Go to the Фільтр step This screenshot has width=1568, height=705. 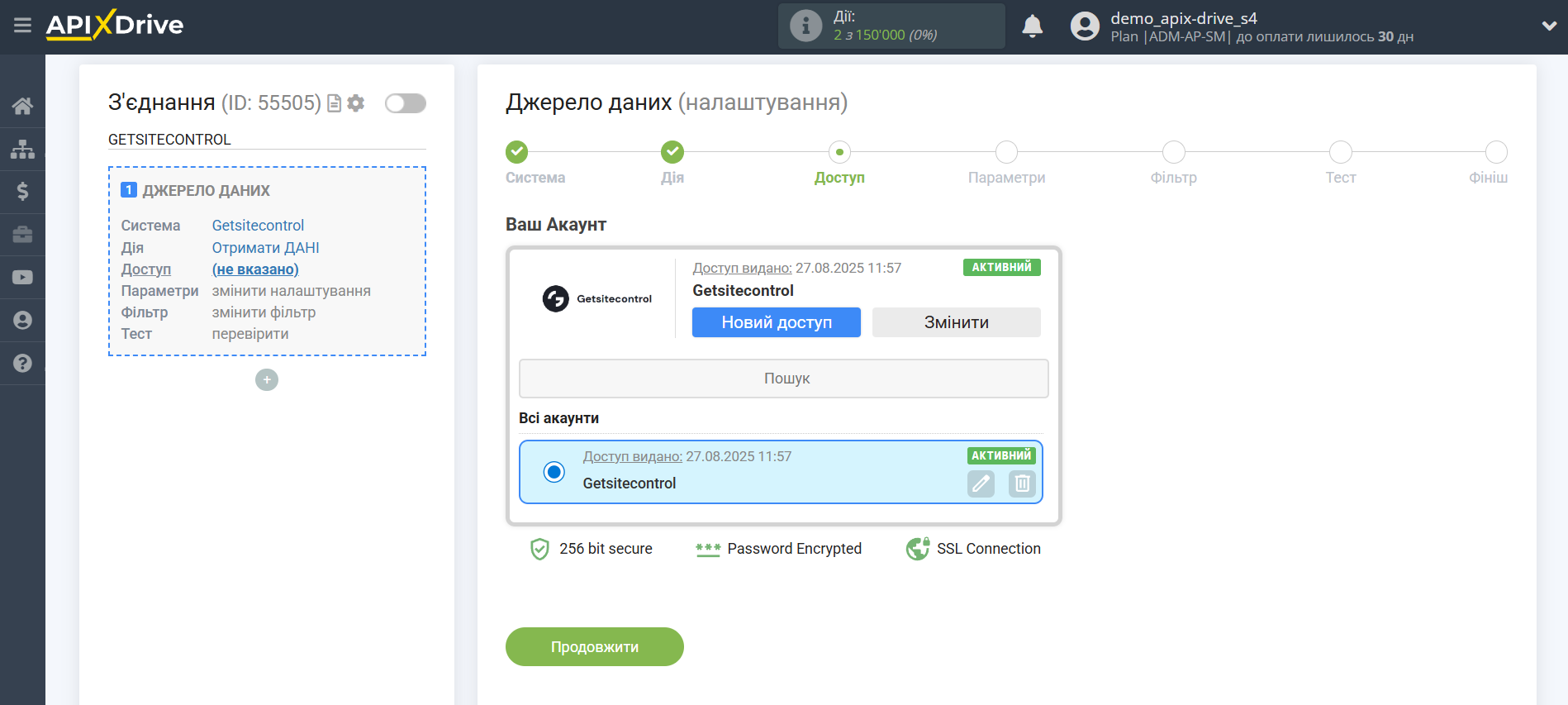coord(1173,152)
